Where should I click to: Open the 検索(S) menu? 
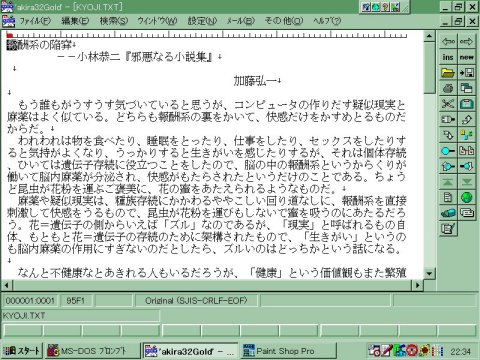[114, 21]
